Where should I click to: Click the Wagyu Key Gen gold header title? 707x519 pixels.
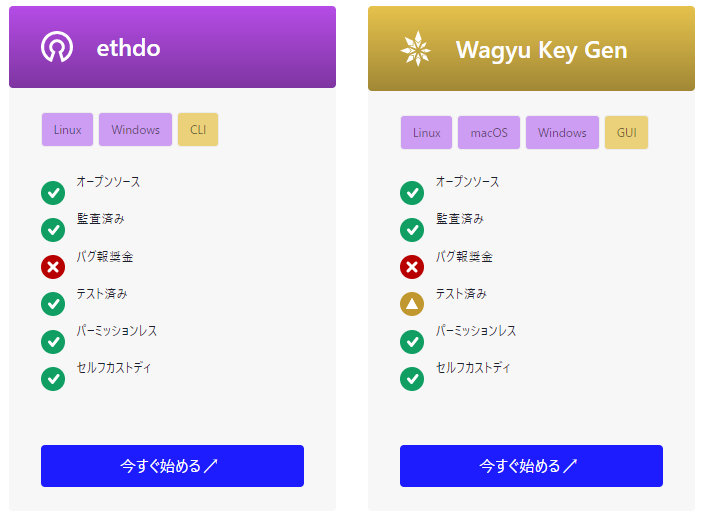(542, 51)
